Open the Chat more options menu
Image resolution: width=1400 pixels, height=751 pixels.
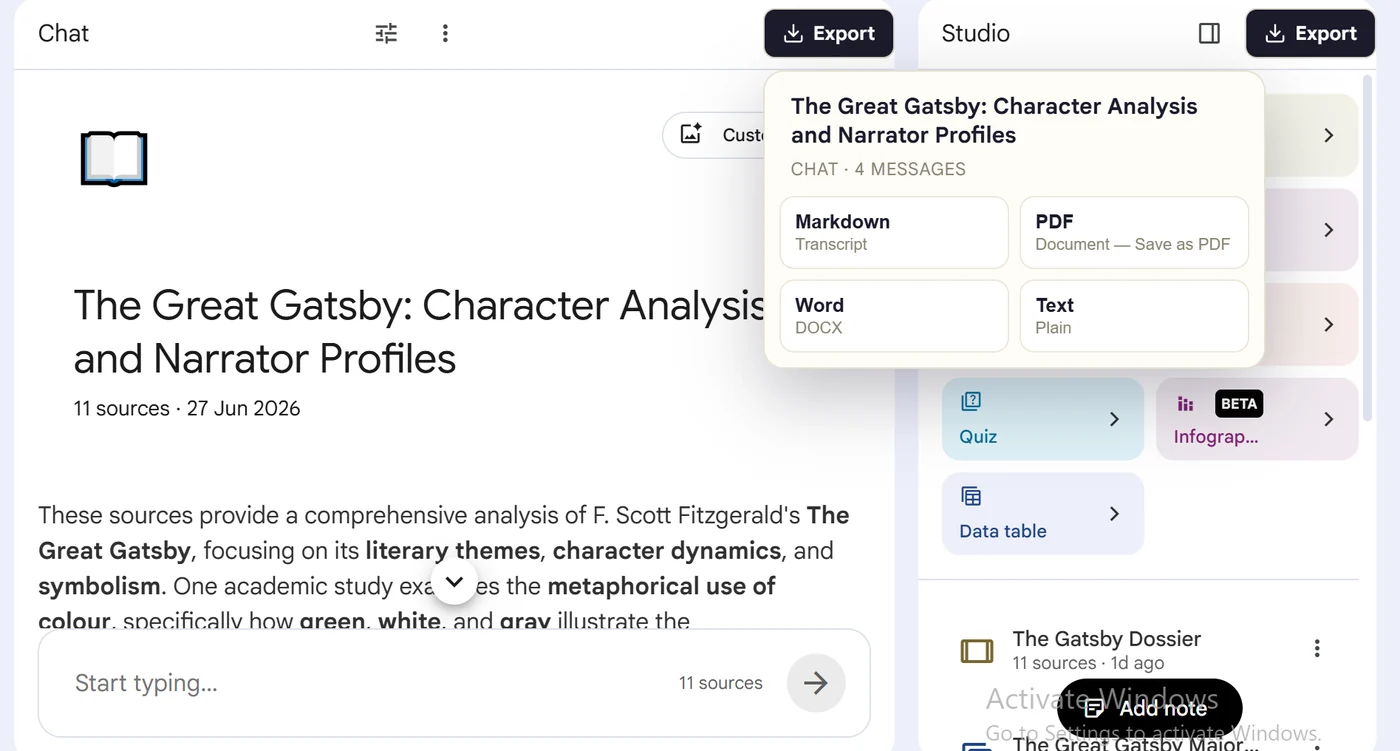(x=445, y=33)
